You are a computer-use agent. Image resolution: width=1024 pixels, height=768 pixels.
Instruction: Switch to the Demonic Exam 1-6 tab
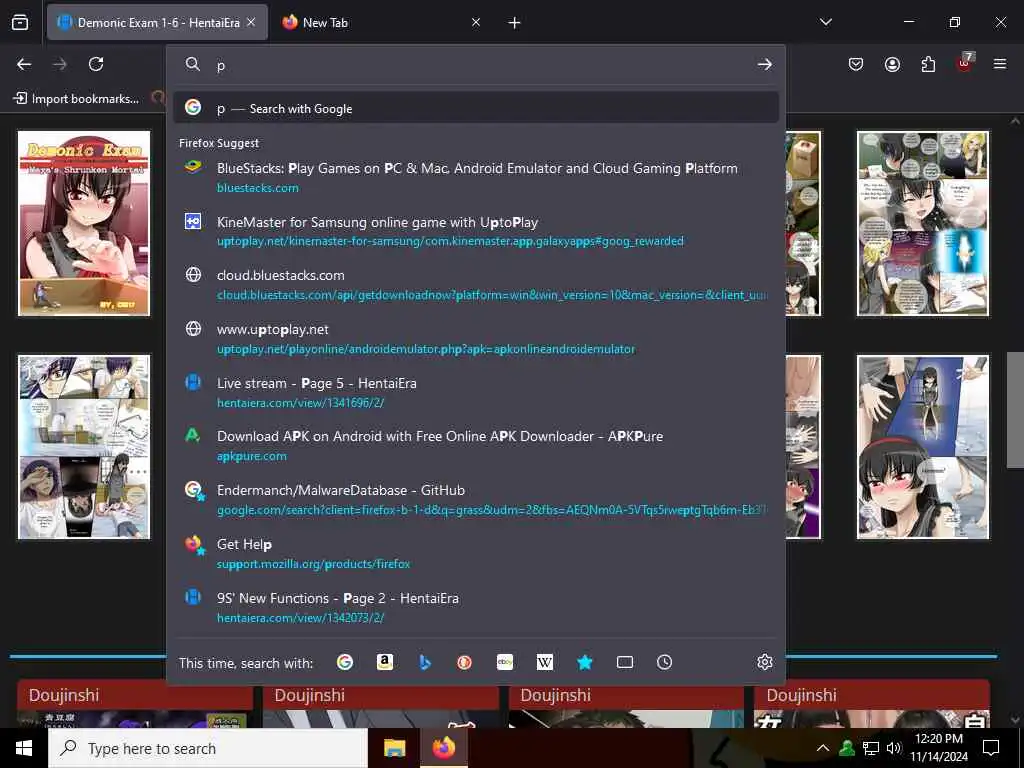[157, 22]
